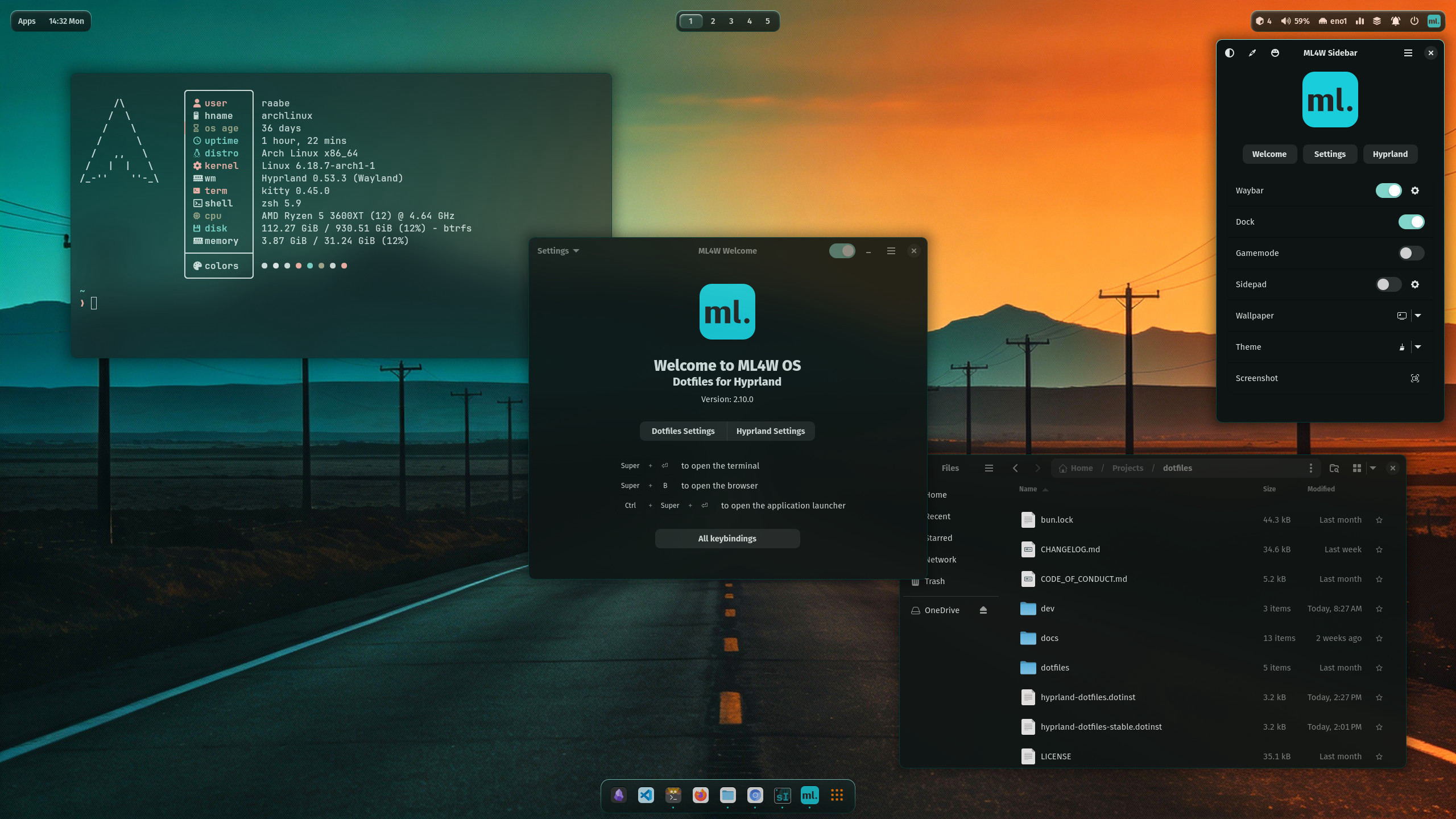Click the dark/light mode icon in ML4W Sidebar
1456x819 pixels.
(1230, 53)
